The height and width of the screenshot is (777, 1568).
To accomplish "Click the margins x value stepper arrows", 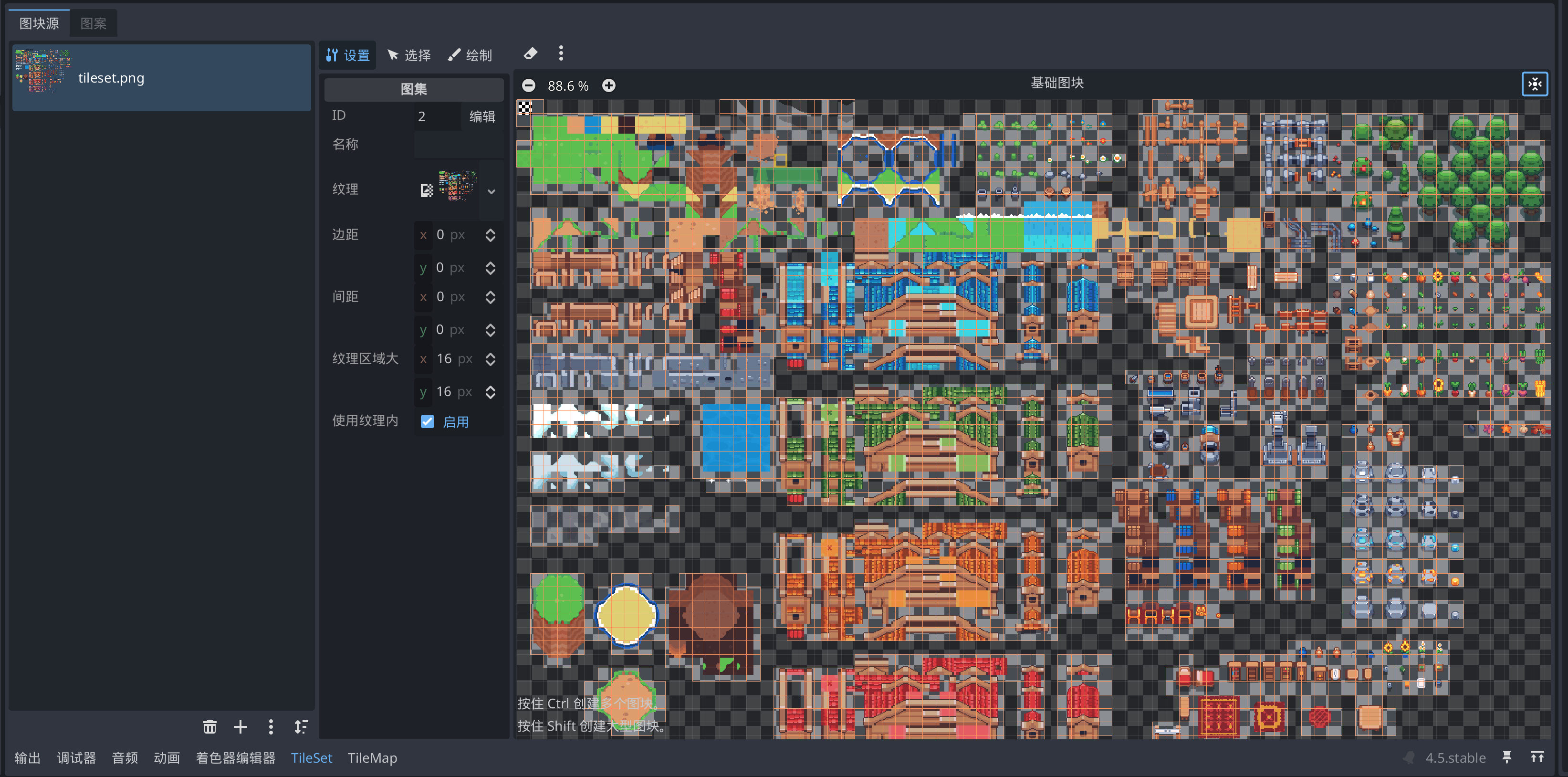I will coord(490,235).
